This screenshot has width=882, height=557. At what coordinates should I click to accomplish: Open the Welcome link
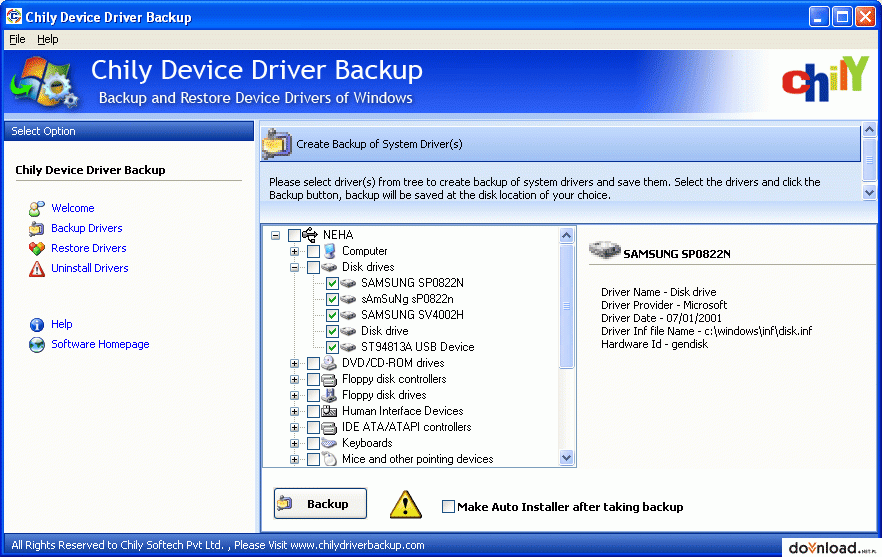coord(73,208)
